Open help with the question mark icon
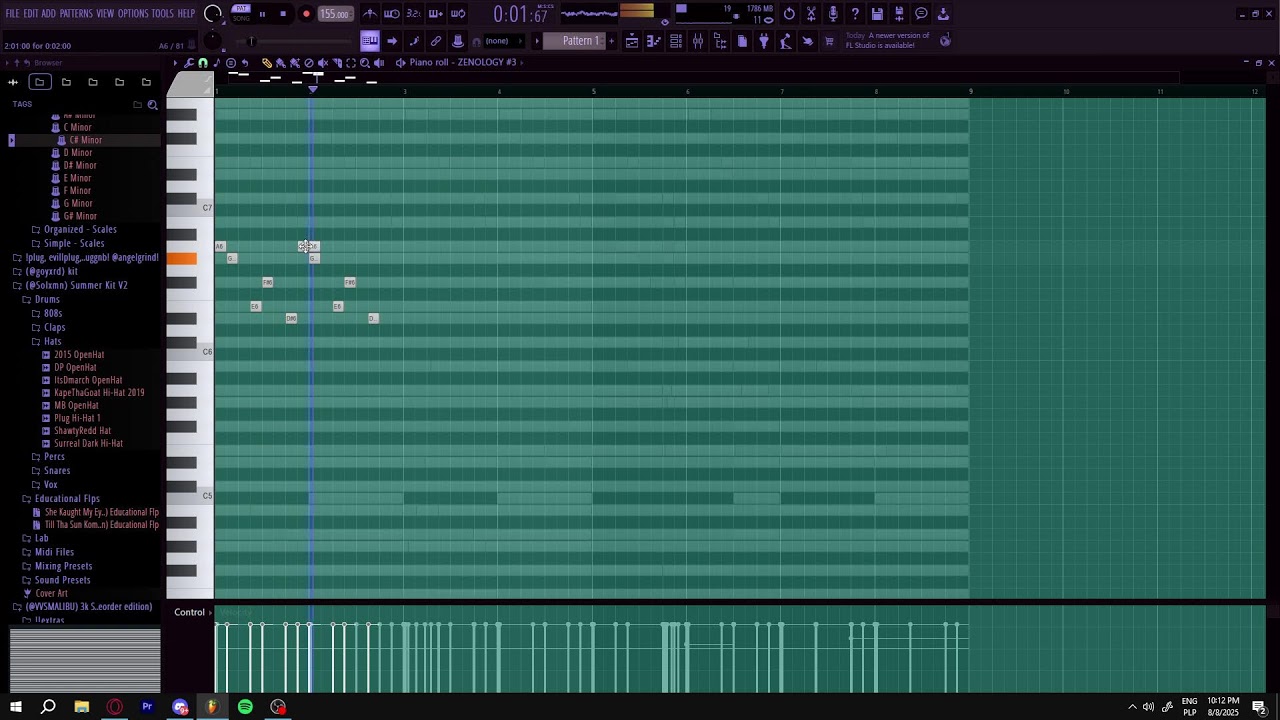This screenshot has width=1280, height=720. (855, 14)
